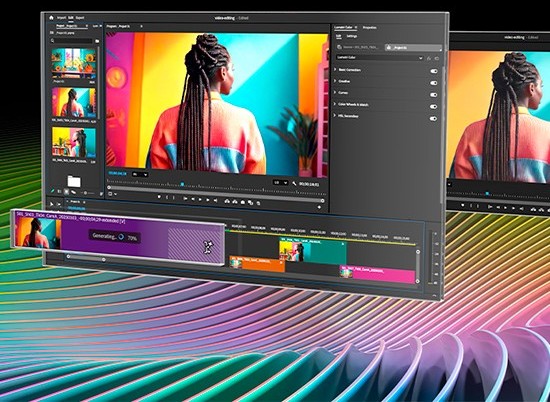This screenshot has height=402, width=550.
Task: Switch to icon view button
Action: tap(66, 192)
